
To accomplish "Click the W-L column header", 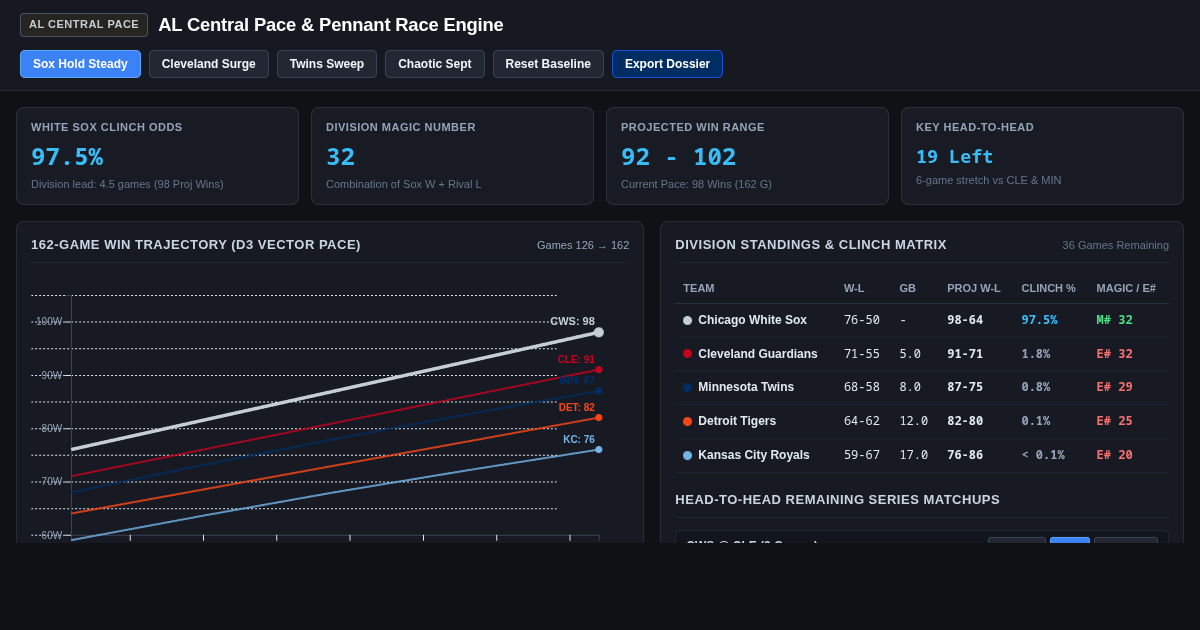I will coord(854,288).
